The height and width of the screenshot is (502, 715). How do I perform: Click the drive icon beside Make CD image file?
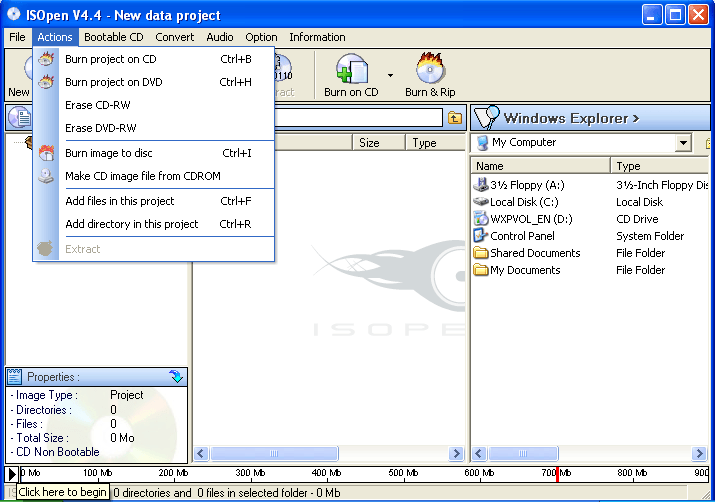46,176
